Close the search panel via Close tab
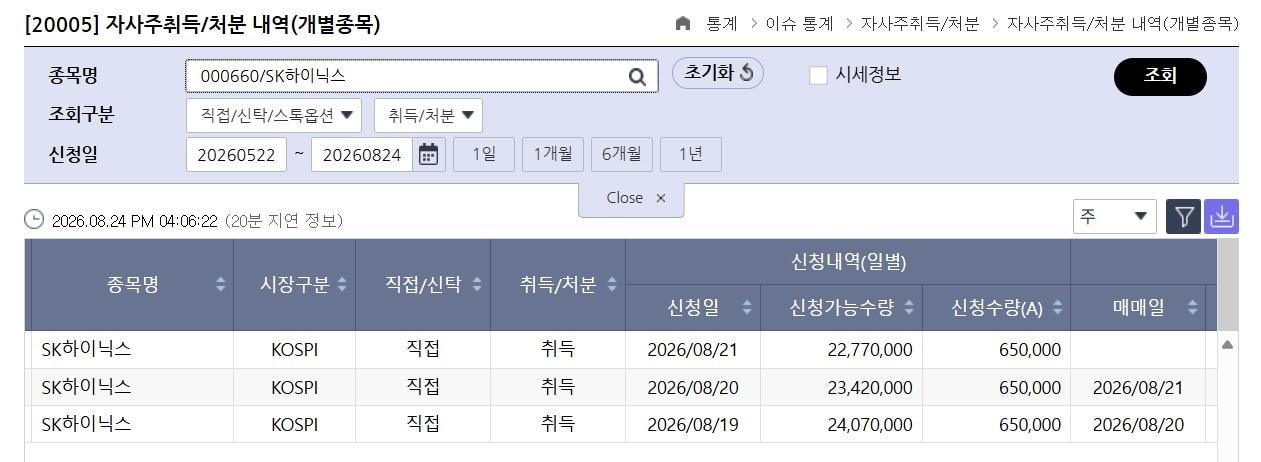This screenshot has height=462, width=1261. [x=631, y=198]
